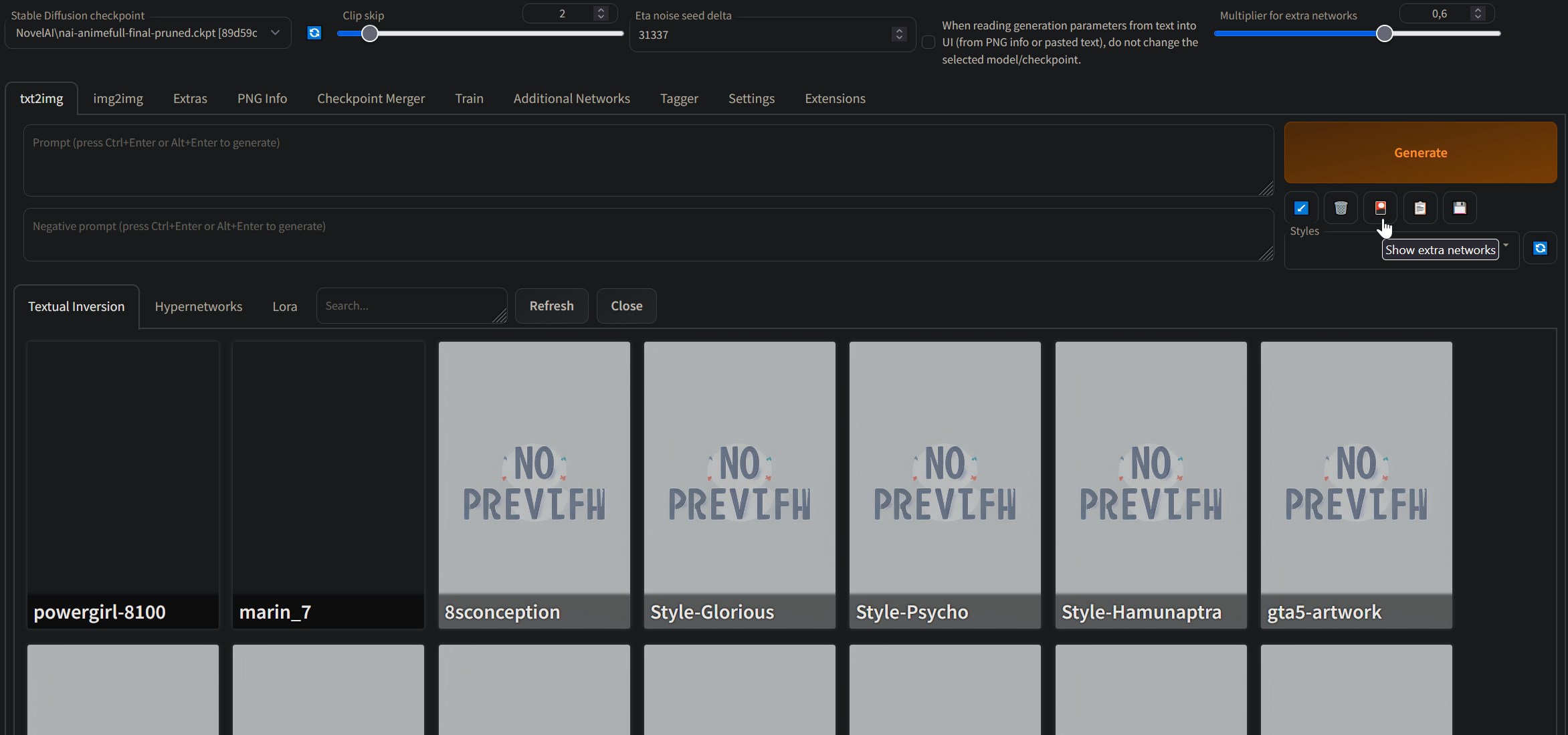Click the blue arrow read-parameters icon
This screenshot has height=735, width=1568.
point(1301,208)
